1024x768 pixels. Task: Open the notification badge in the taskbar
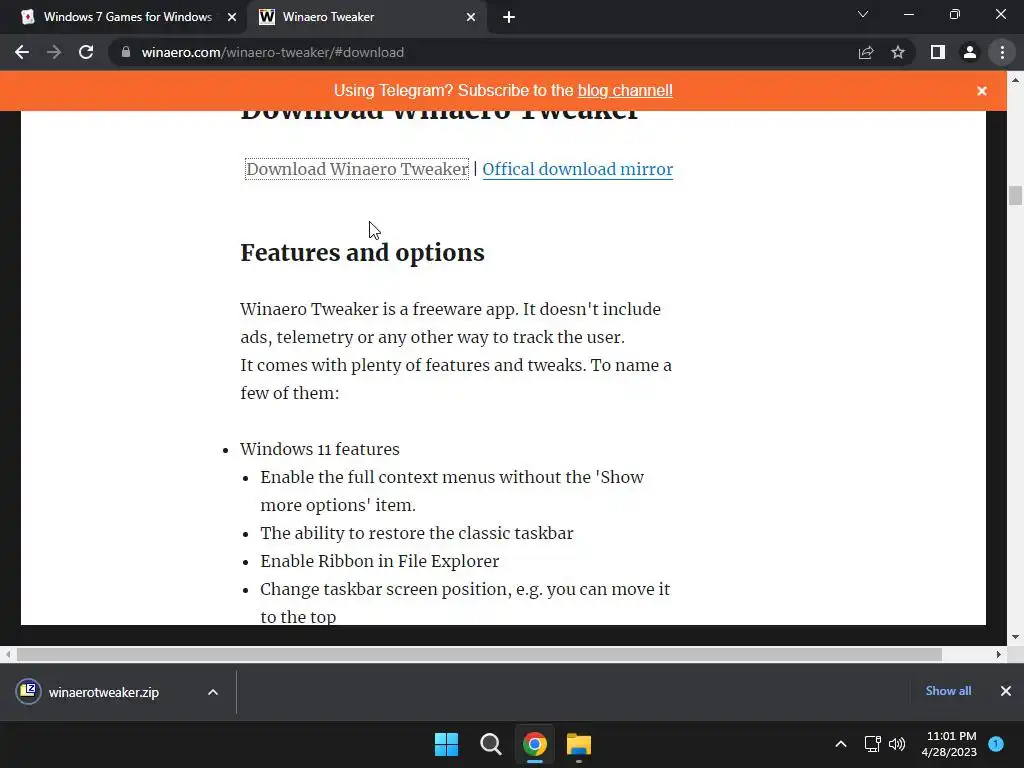click(996, 744)
